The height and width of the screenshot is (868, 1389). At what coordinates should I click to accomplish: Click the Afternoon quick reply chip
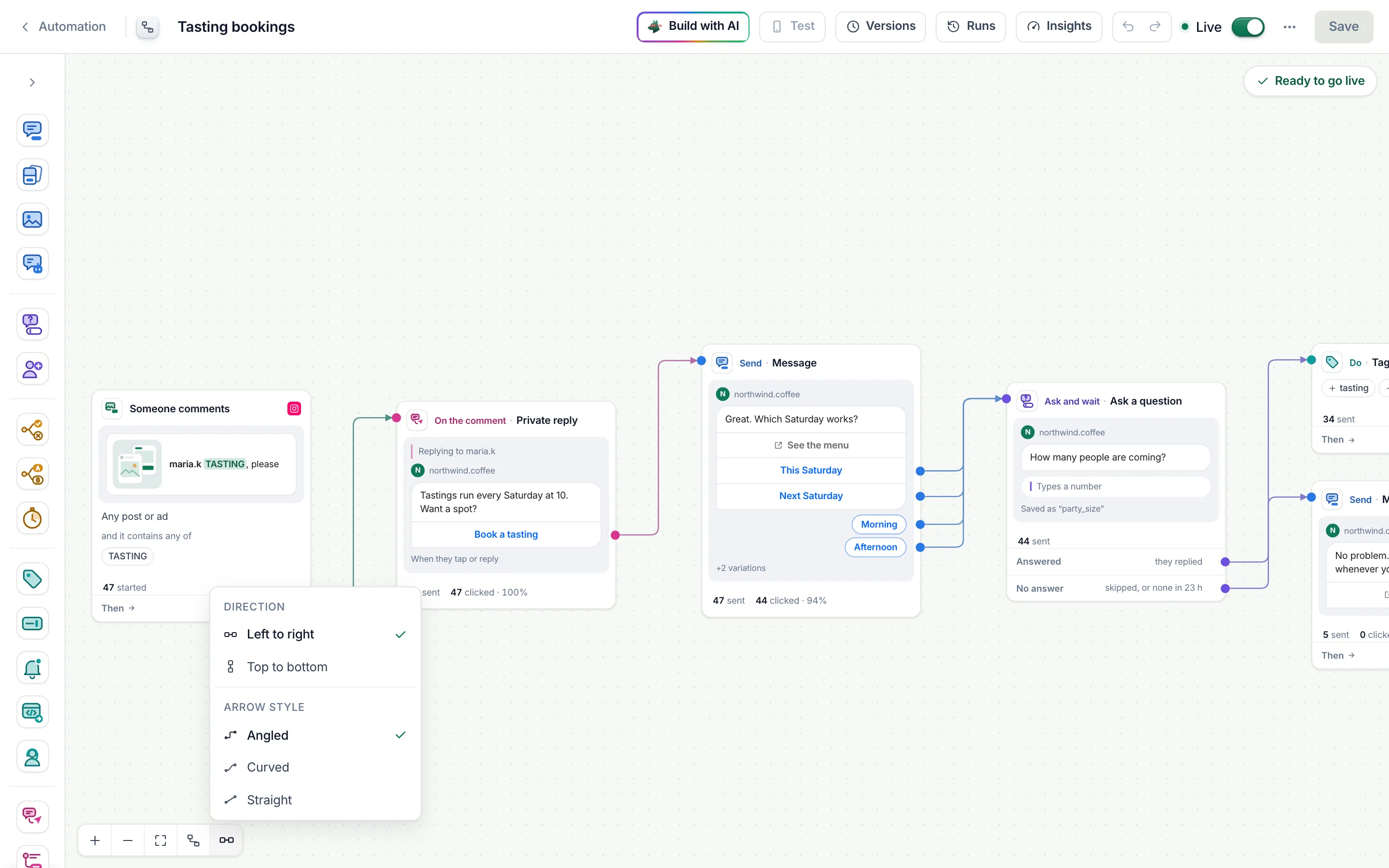875,547
